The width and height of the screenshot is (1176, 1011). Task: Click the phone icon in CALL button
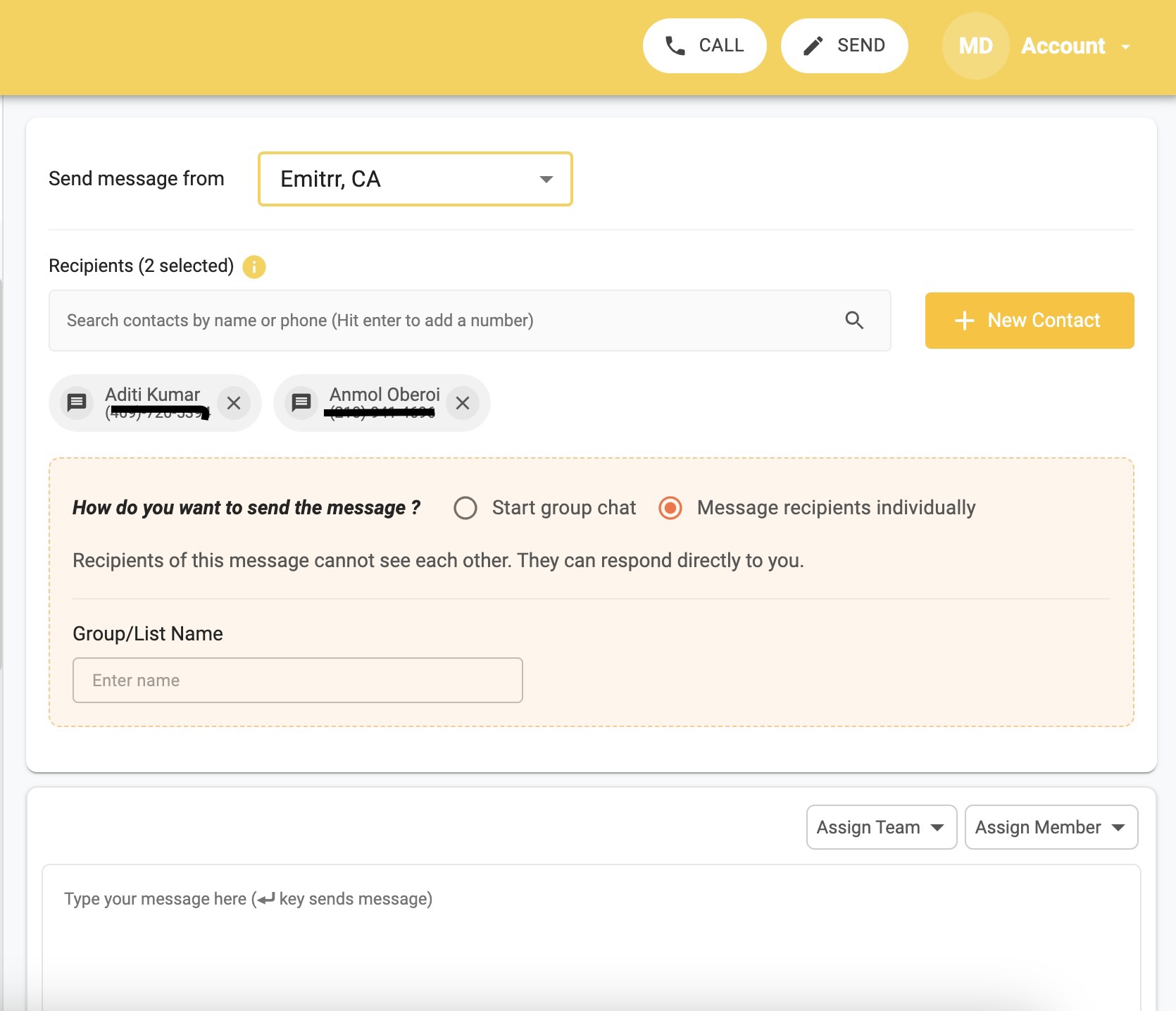[675, 46]
